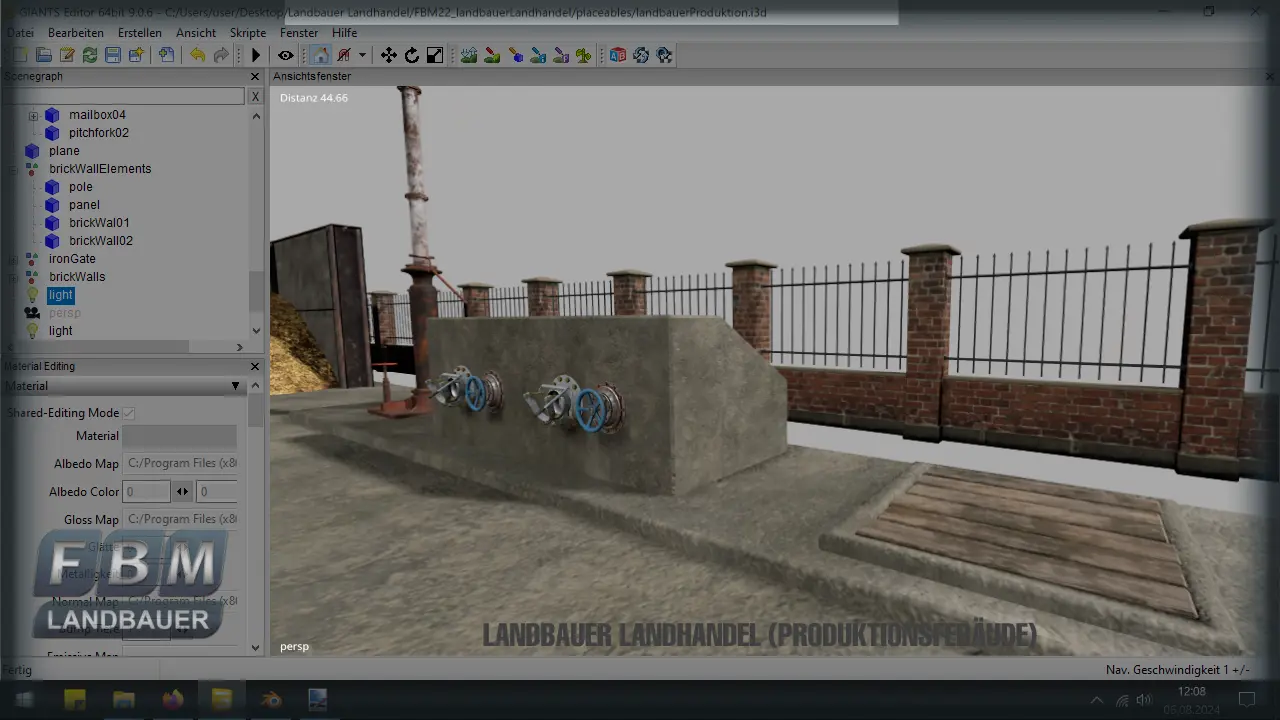Click the first gear refresh icon
1280x720 pixels.
(x=641, y=55)
